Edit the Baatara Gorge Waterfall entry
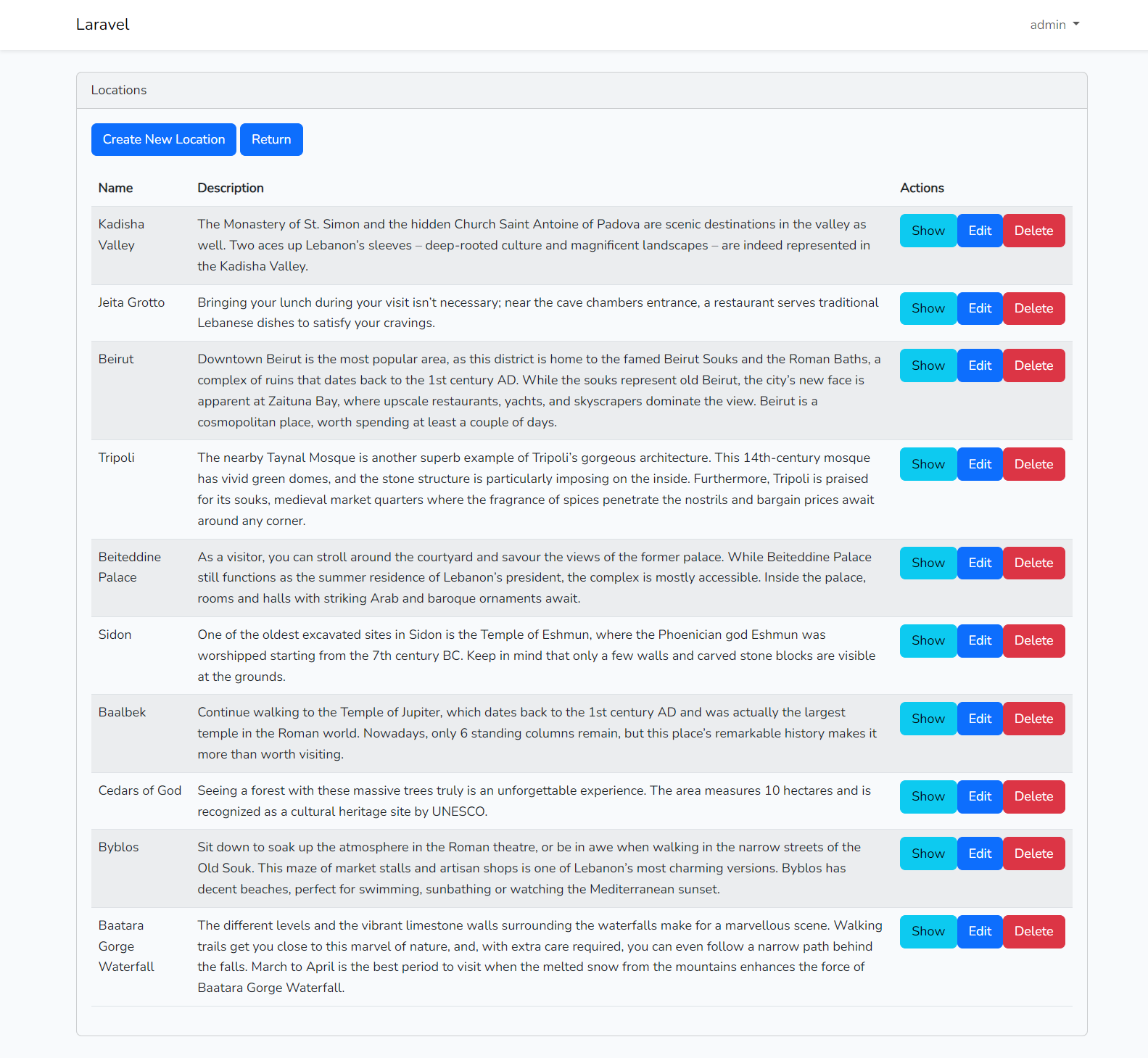This screenshot has height=1058, width=1148. [x=980, y=931]
